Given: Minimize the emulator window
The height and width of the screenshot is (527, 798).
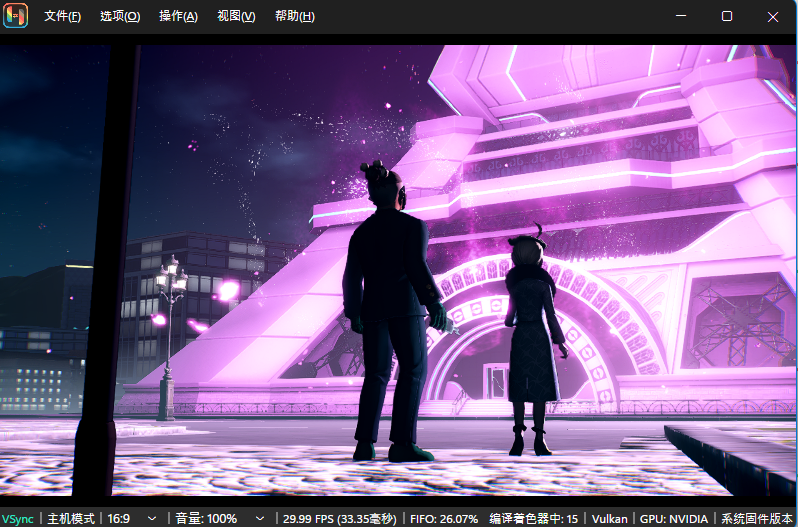Looking at the screenshot, I should point(681,16).
